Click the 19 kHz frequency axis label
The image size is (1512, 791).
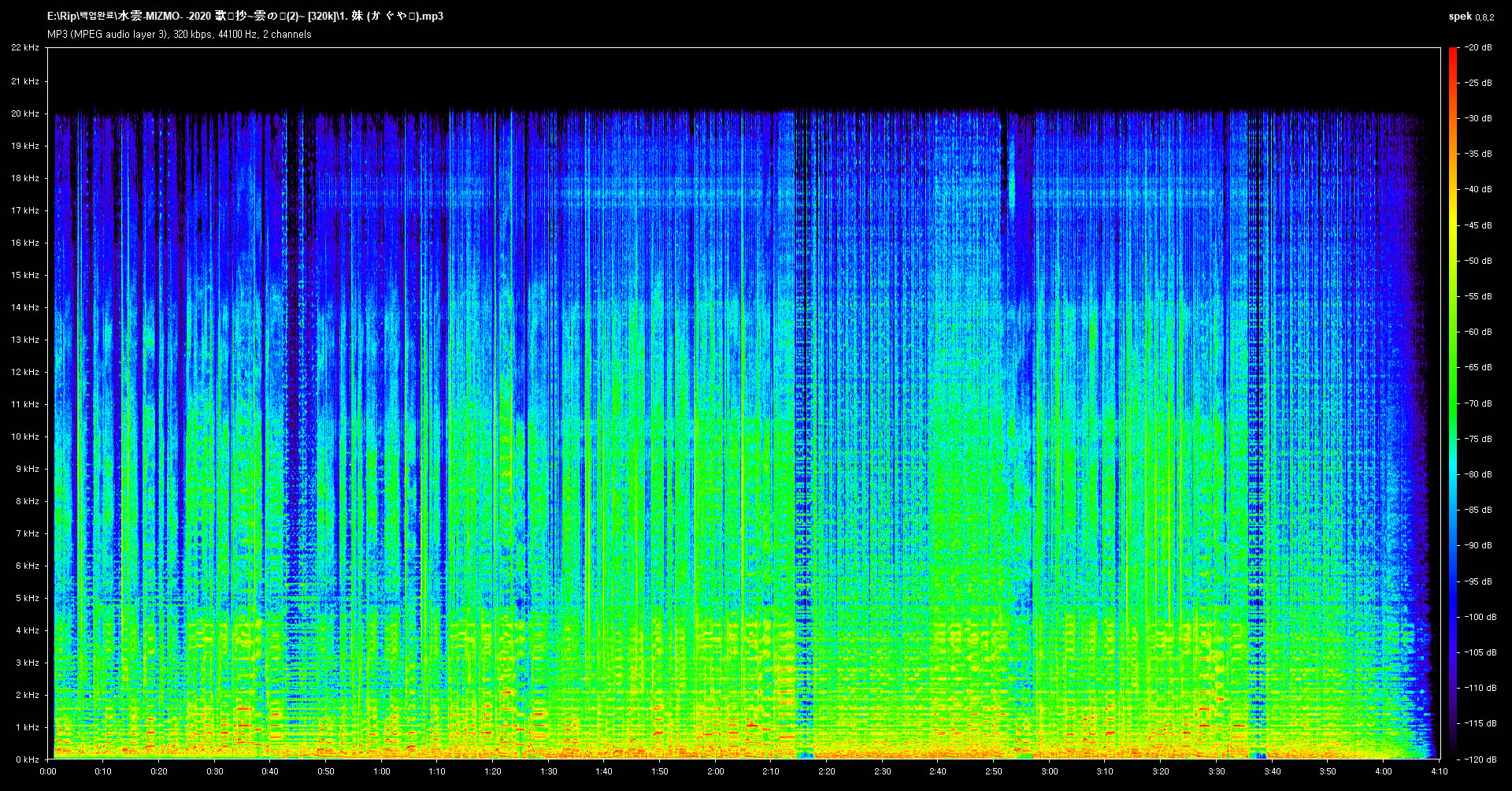[25, 146]
